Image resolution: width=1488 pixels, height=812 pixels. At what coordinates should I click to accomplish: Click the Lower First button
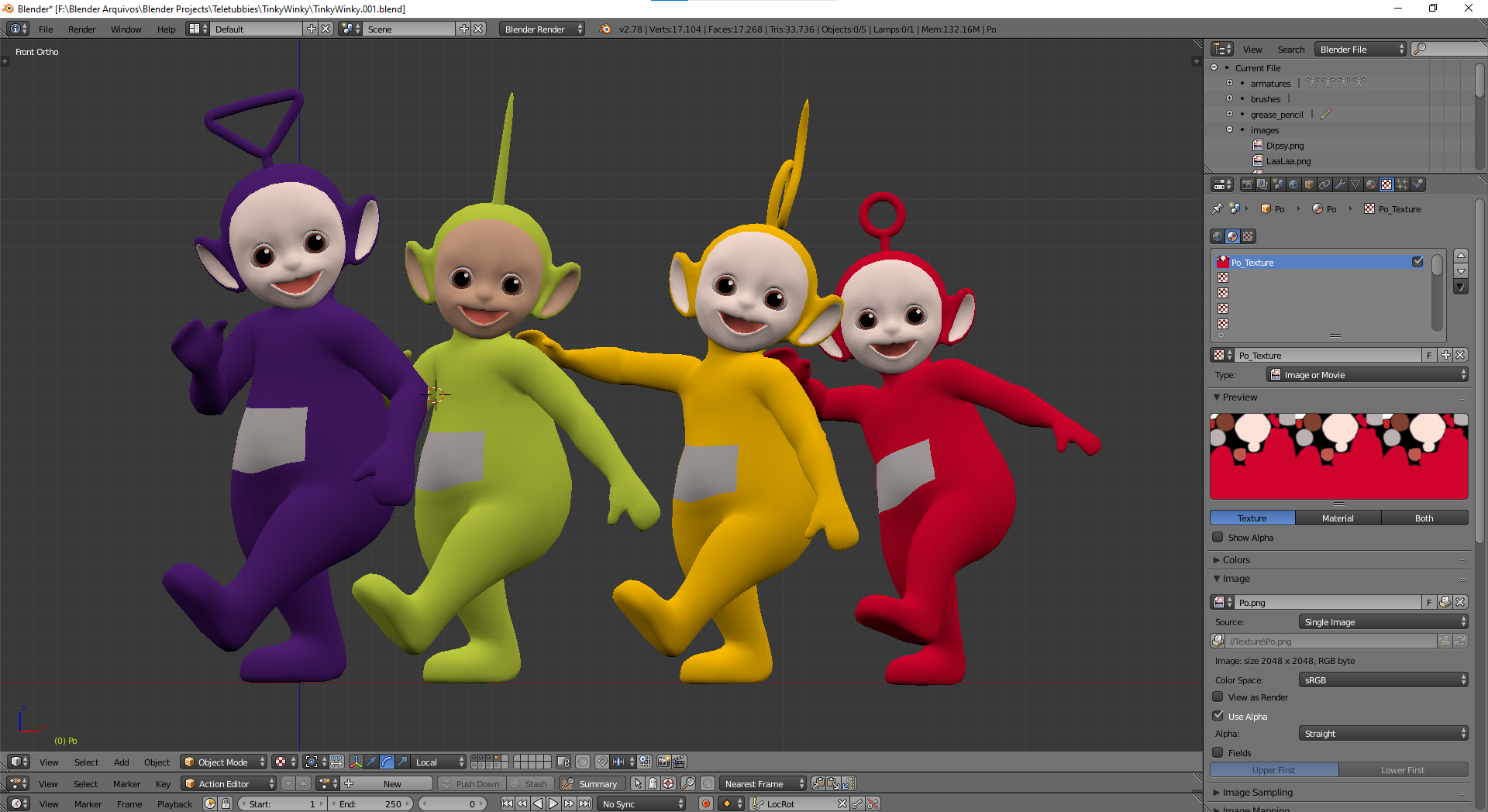(1402, 770)
